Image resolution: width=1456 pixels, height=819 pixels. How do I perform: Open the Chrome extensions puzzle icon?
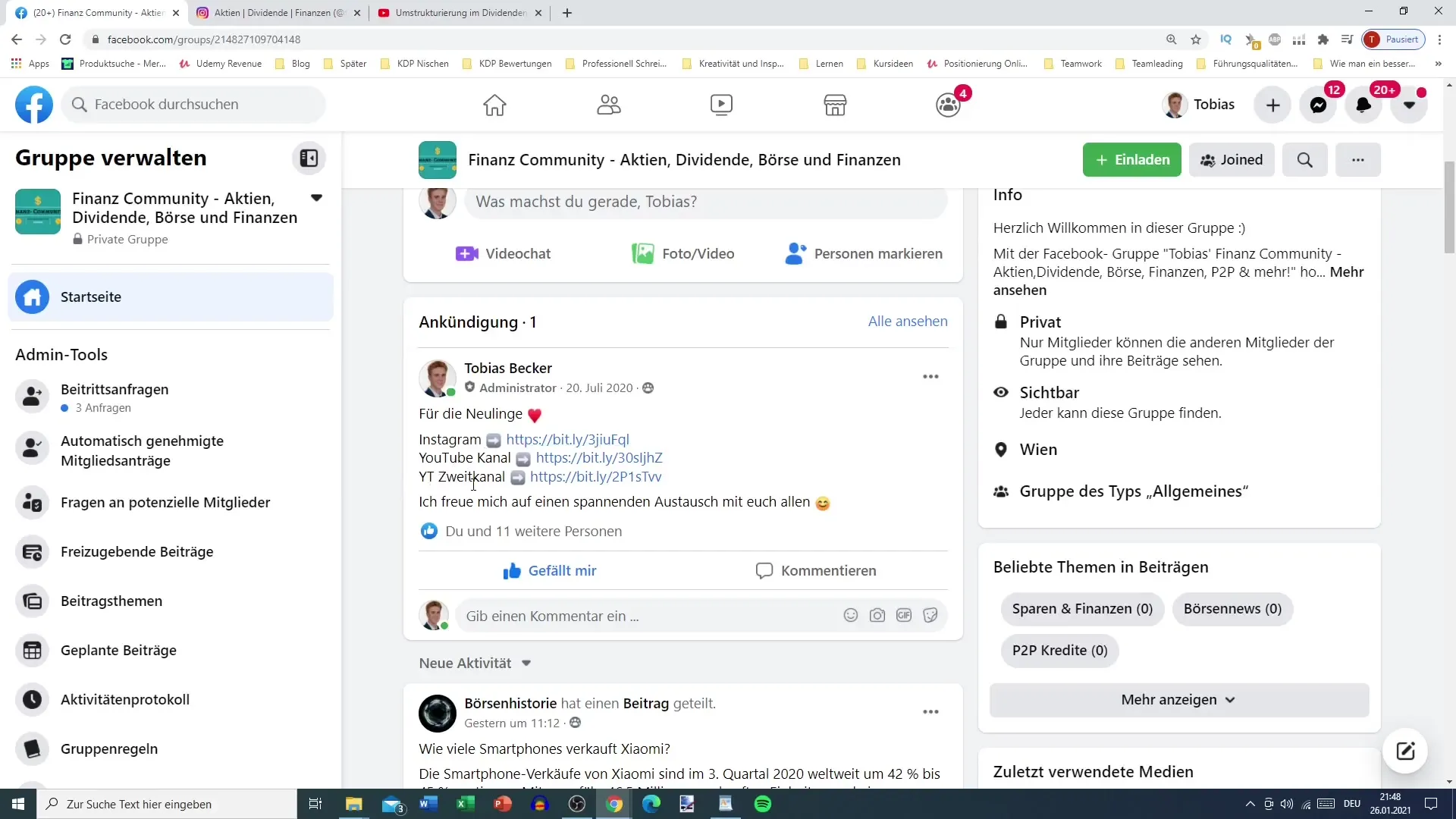tap(1323, 39)
